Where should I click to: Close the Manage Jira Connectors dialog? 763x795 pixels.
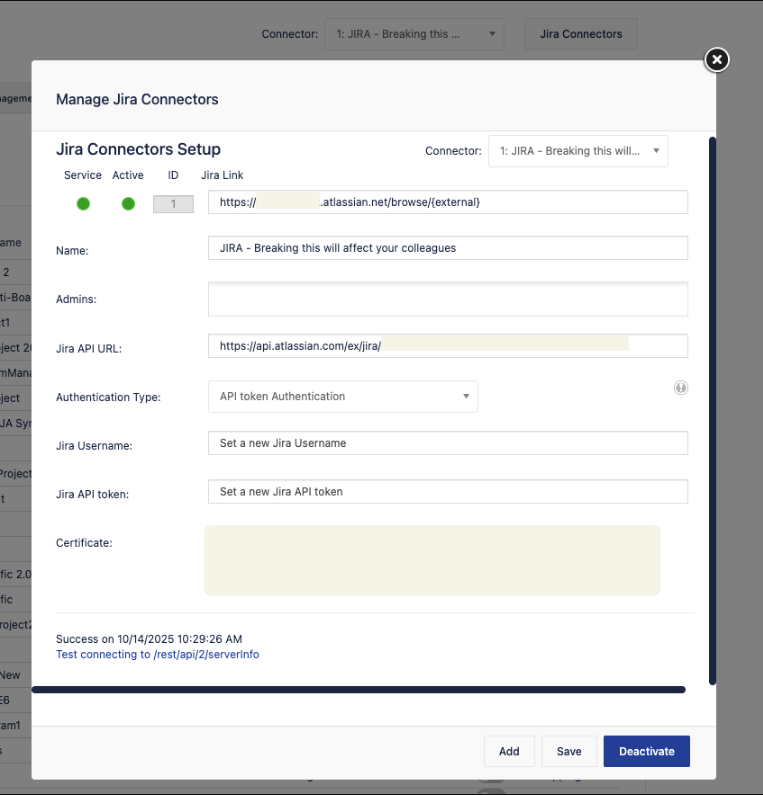(716, 60)
